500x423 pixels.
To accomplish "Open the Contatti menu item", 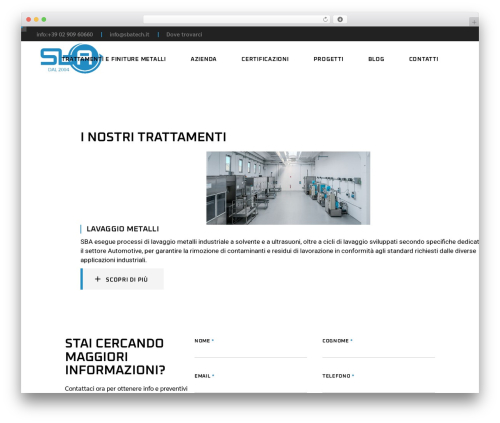I will point(424,59).
